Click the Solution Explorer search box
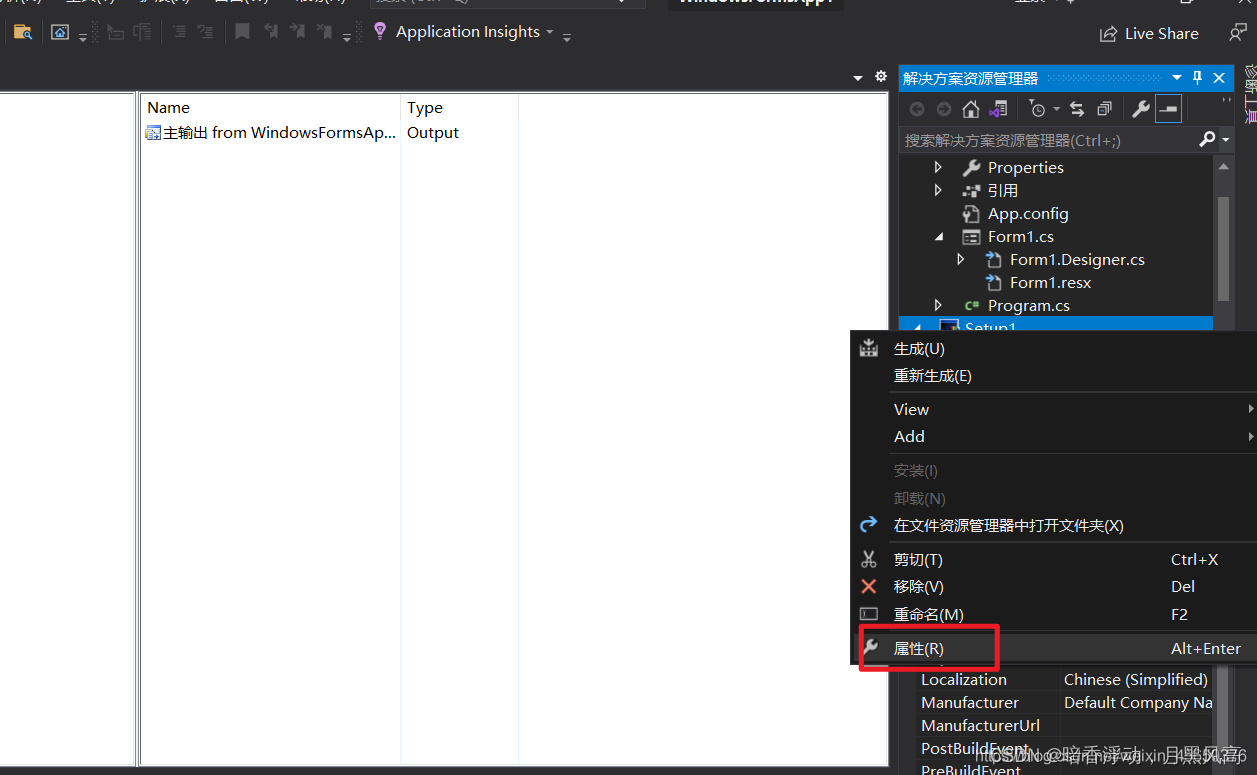Viewport: 1257px width, 775px height. pos(1048,140)
